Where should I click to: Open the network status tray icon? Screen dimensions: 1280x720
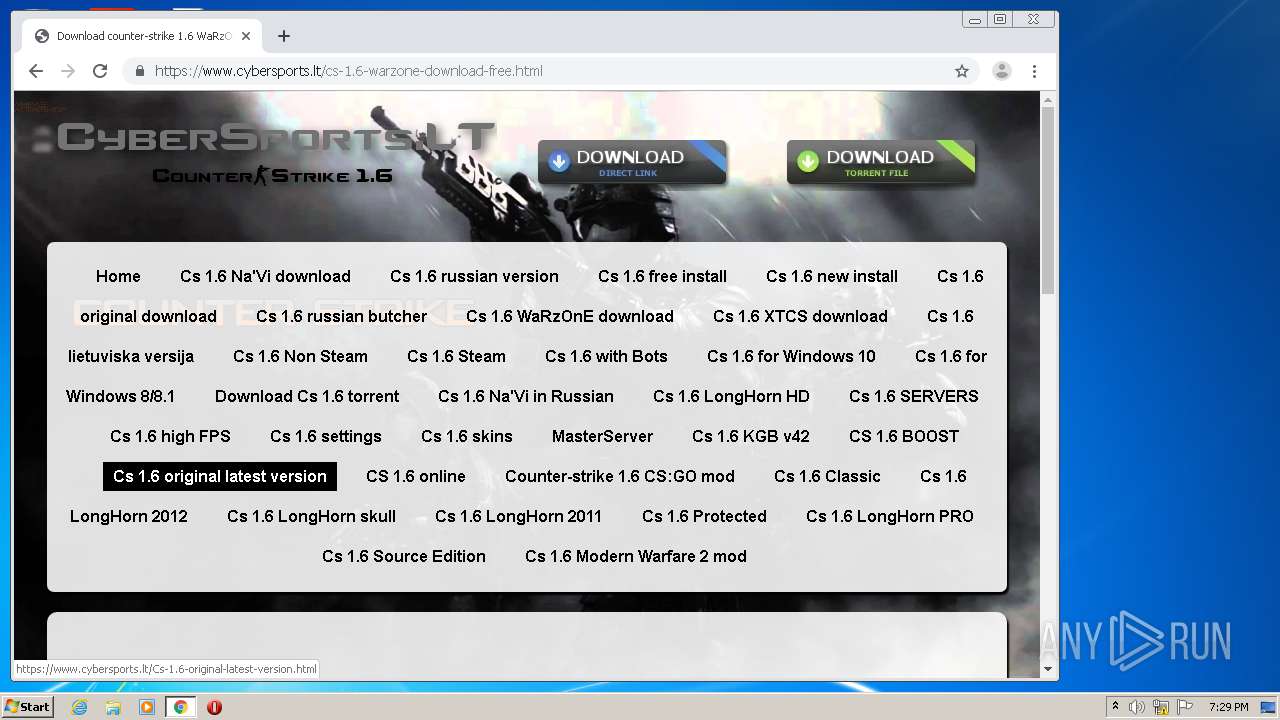[x=1161, y=707]
